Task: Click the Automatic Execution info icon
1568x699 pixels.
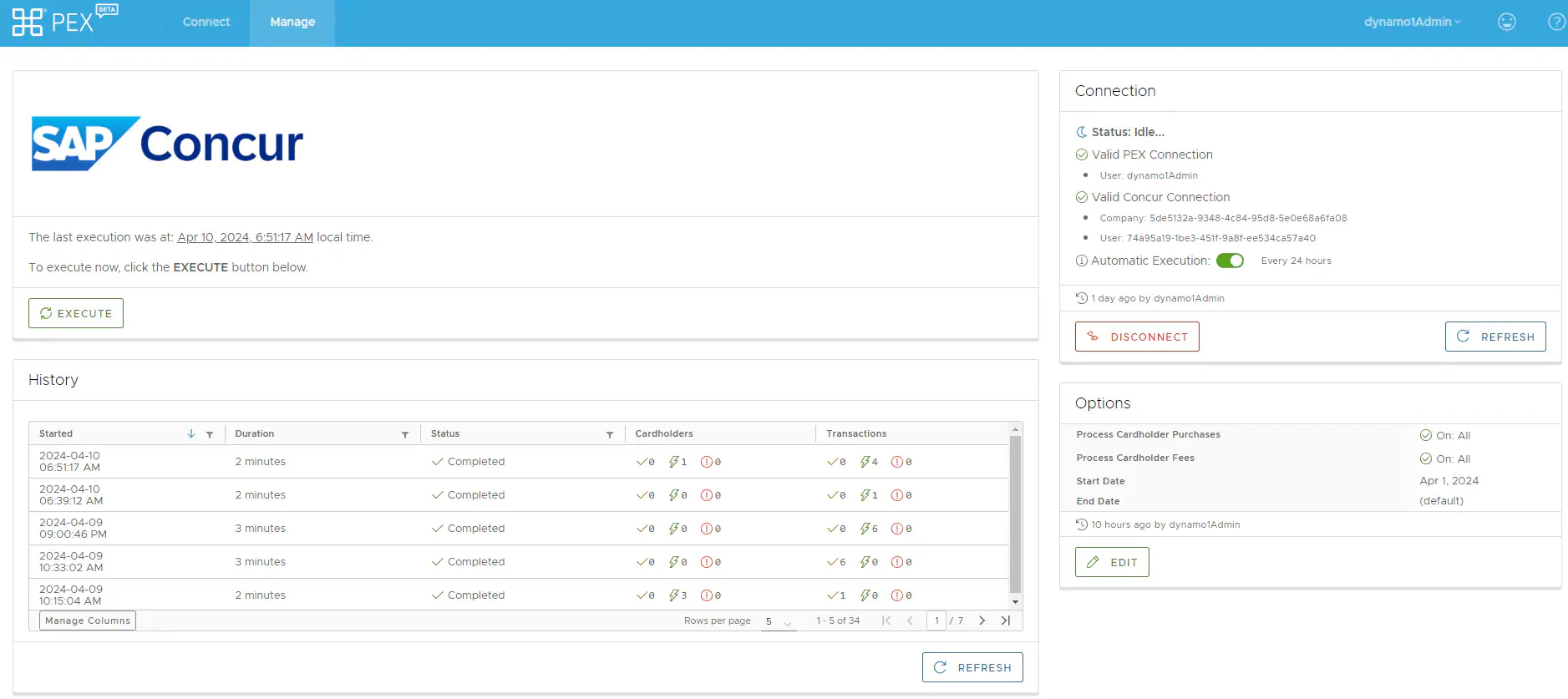Action: pyautogui.click(x=1081, y=261)
